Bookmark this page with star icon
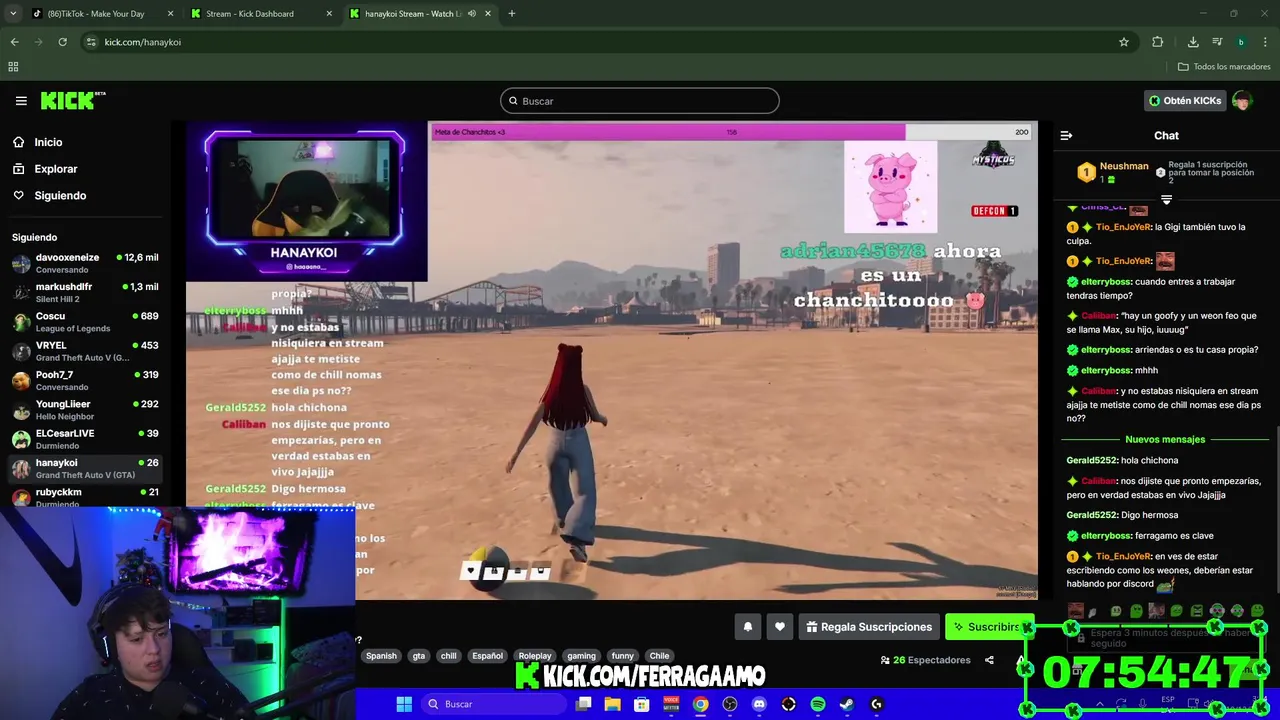The width and height of the screenshot is (1280, 720). point(1124,42)
